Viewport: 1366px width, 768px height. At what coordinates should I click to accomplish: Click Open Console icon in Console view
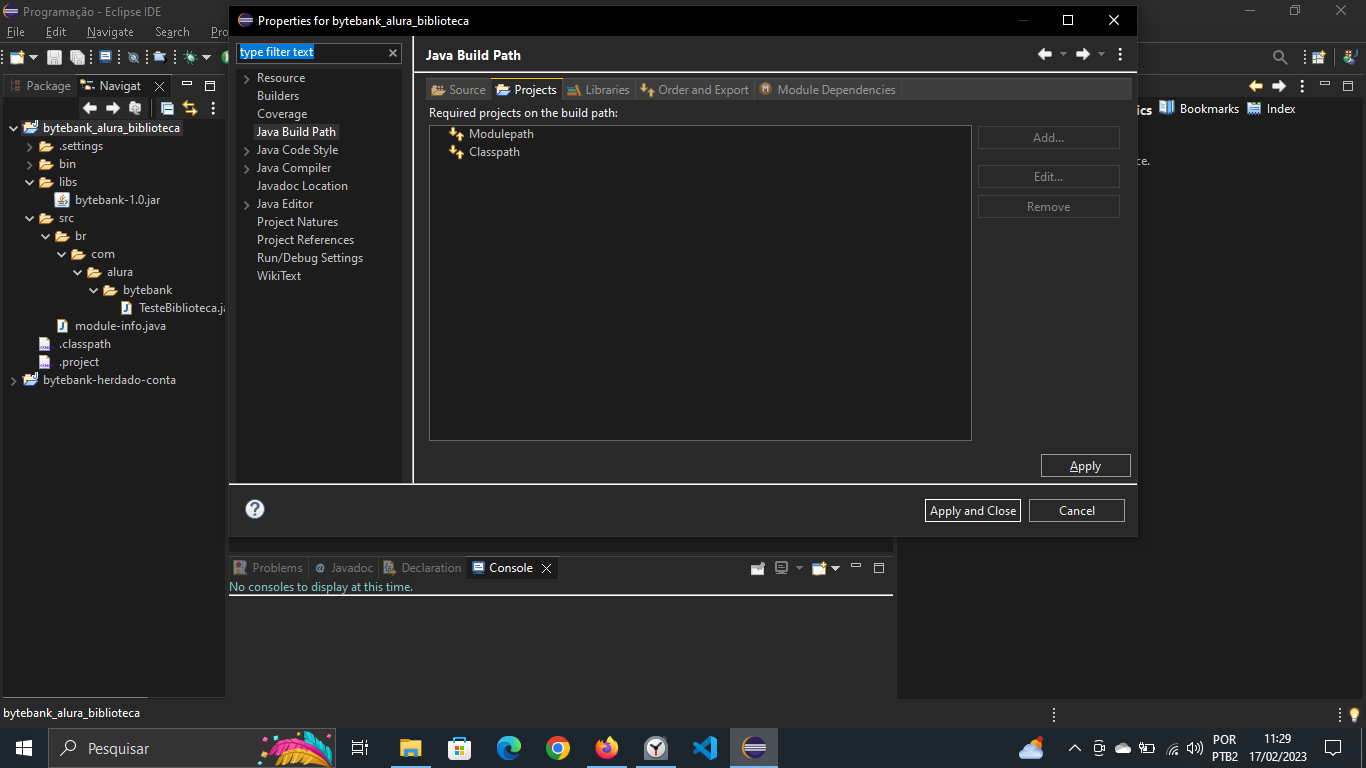pyautogui.click(x=820, y=568)
